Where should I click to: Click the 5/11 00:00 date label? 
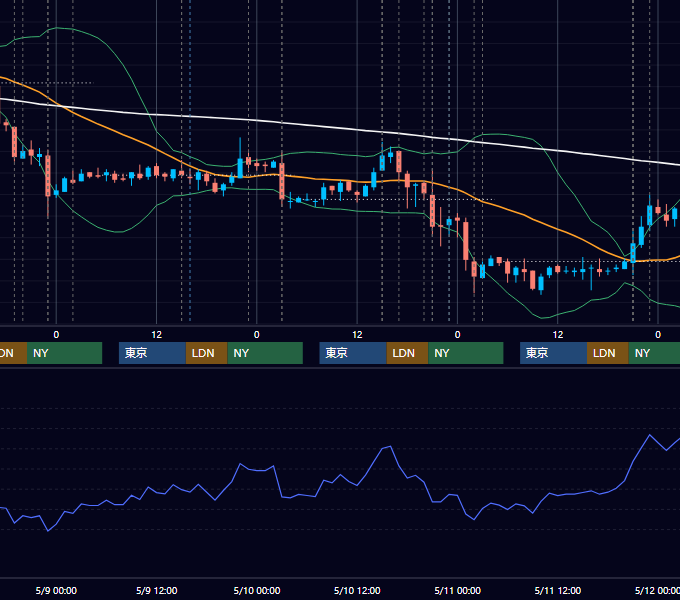point(458,590)
